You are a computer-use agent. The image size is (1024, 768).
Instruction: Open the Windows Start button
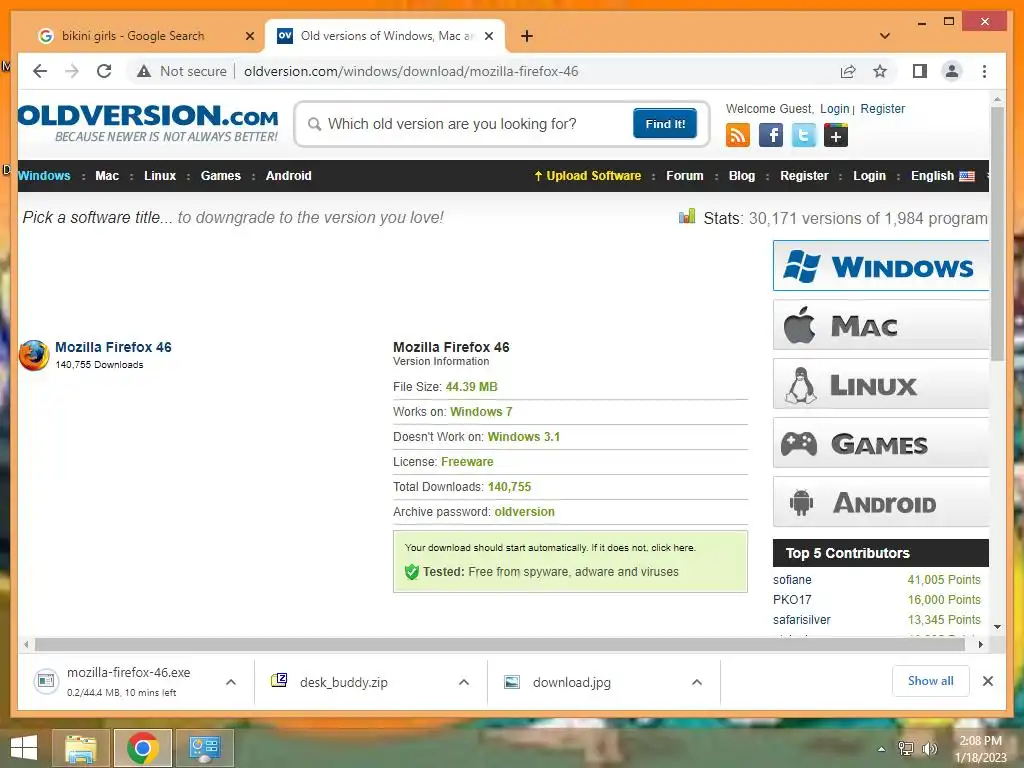(x=24, y=748)
